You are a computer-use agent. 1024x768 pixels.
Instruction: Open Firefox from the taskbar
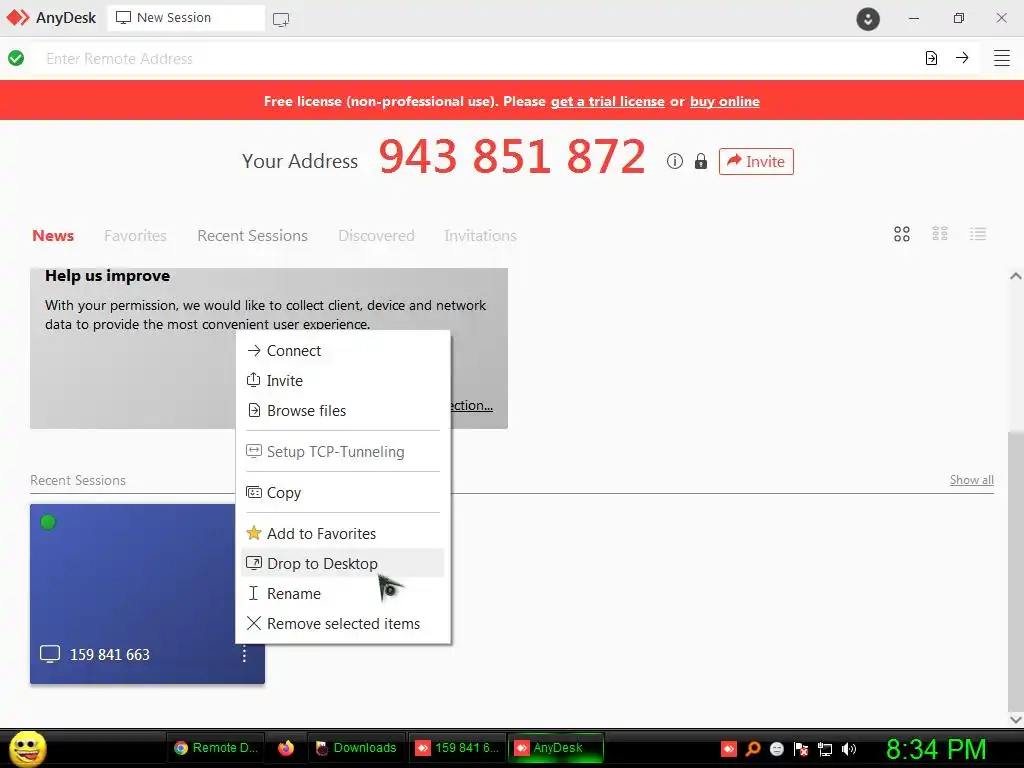pos(286,748)
